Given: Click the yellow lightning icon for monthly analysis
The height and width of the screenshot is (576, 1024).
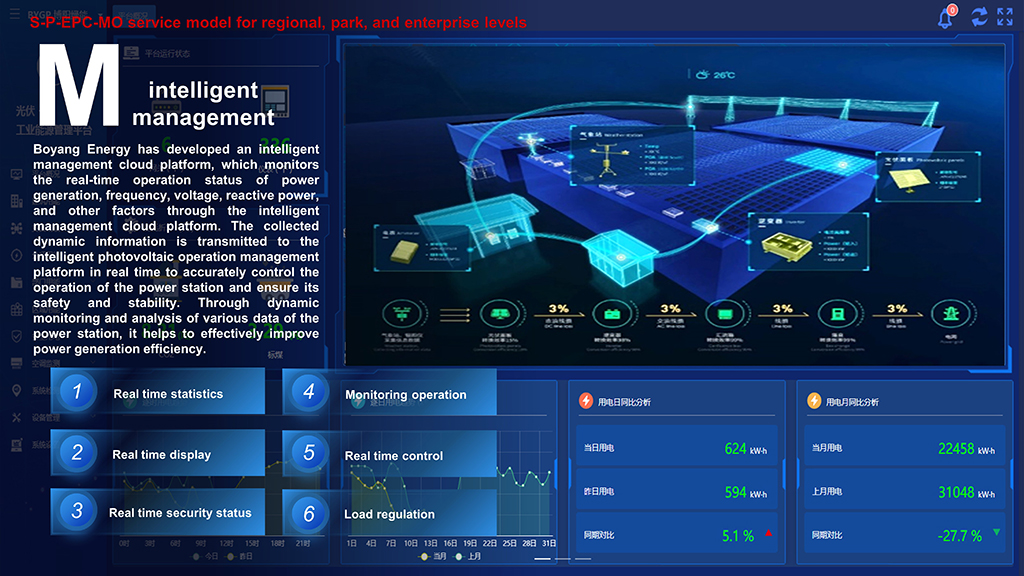Looking at the screenshot, I should (814, 401).
